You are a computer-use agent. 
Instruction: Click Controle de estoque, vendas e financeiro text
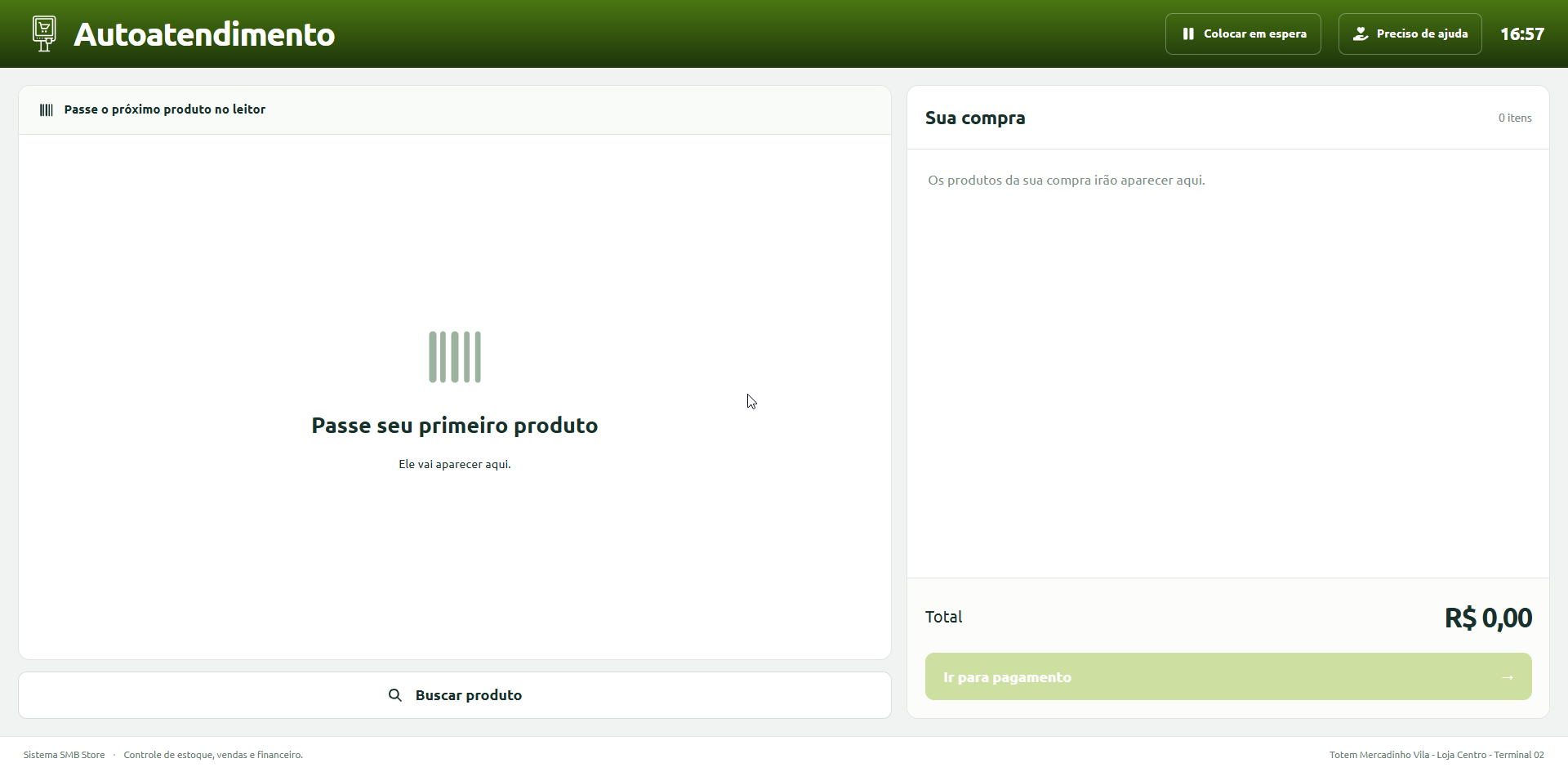tap(213, 755)
